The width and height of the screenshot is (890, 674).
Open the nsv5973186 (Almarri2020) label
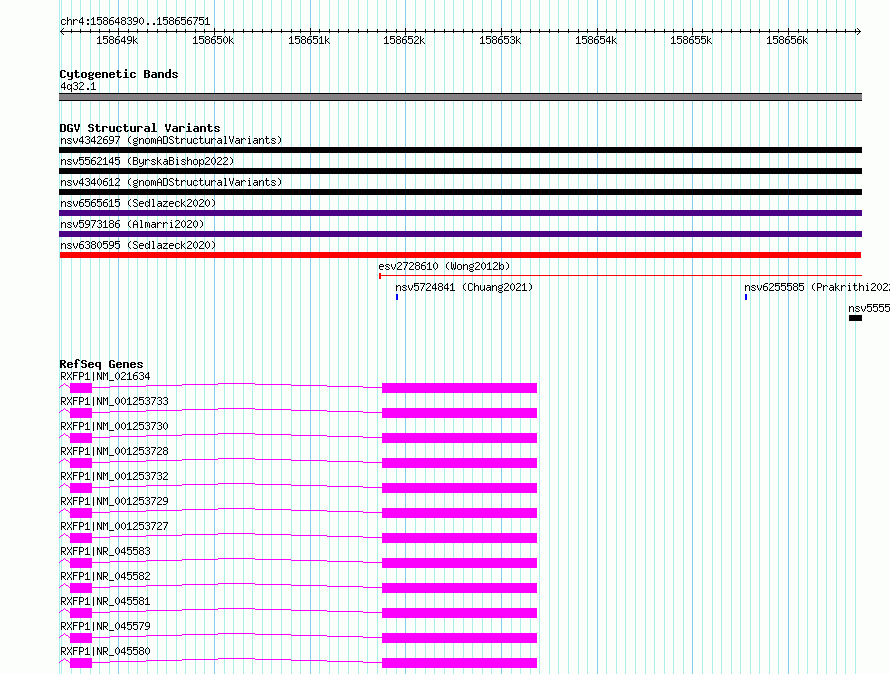click(x=132, y=224)
